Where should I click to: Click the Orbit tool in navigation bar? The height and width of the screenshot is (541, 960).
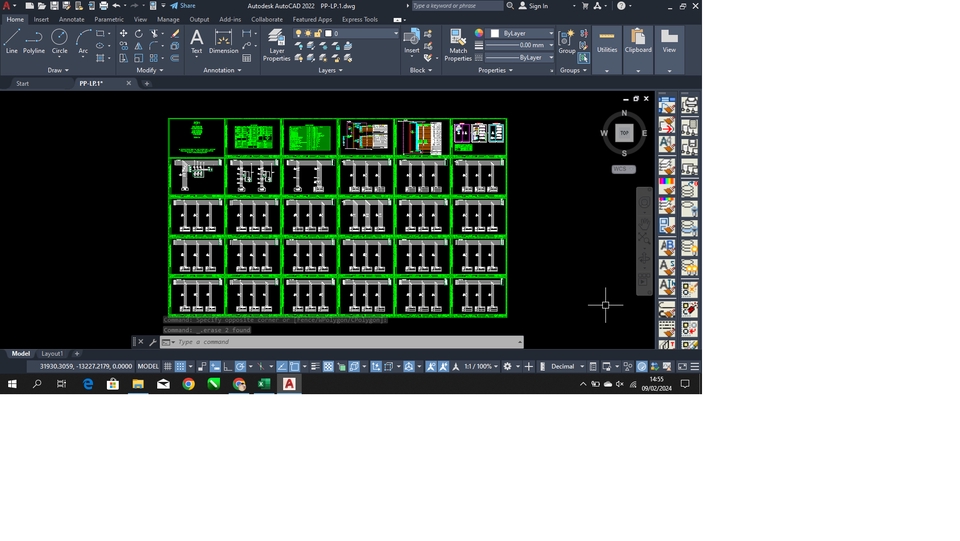pyautogui.click(x=644, y=259)
